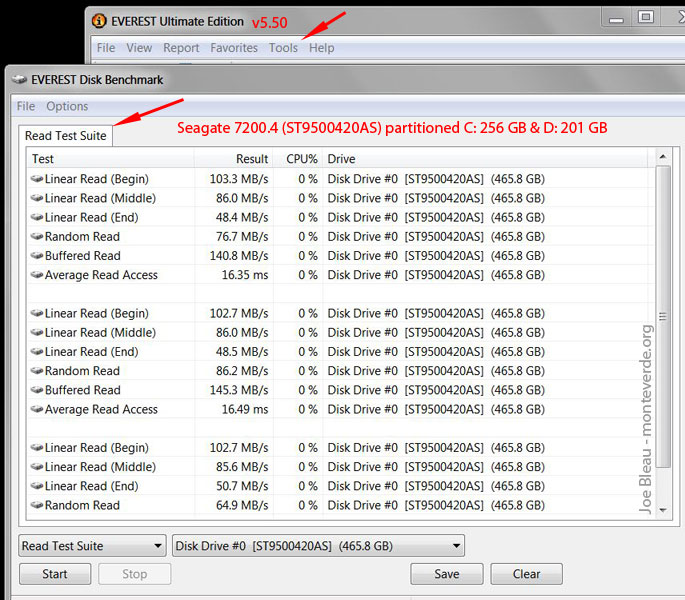Click the EVEREST Ultimate Edition title bar icon
This screenshot has width=685, height=600.
[99, 21]
